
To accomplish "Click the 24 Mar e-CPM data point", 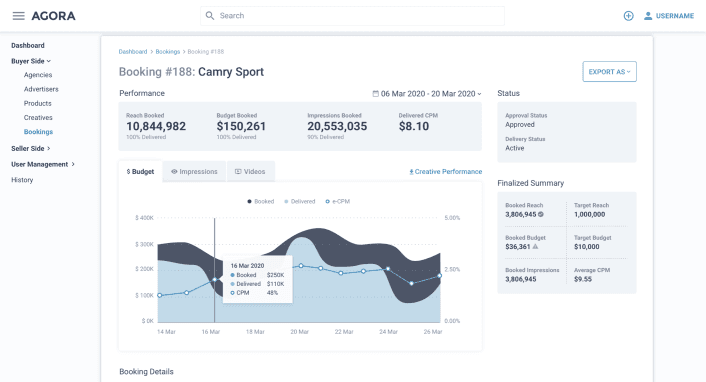I will (388, 269).
